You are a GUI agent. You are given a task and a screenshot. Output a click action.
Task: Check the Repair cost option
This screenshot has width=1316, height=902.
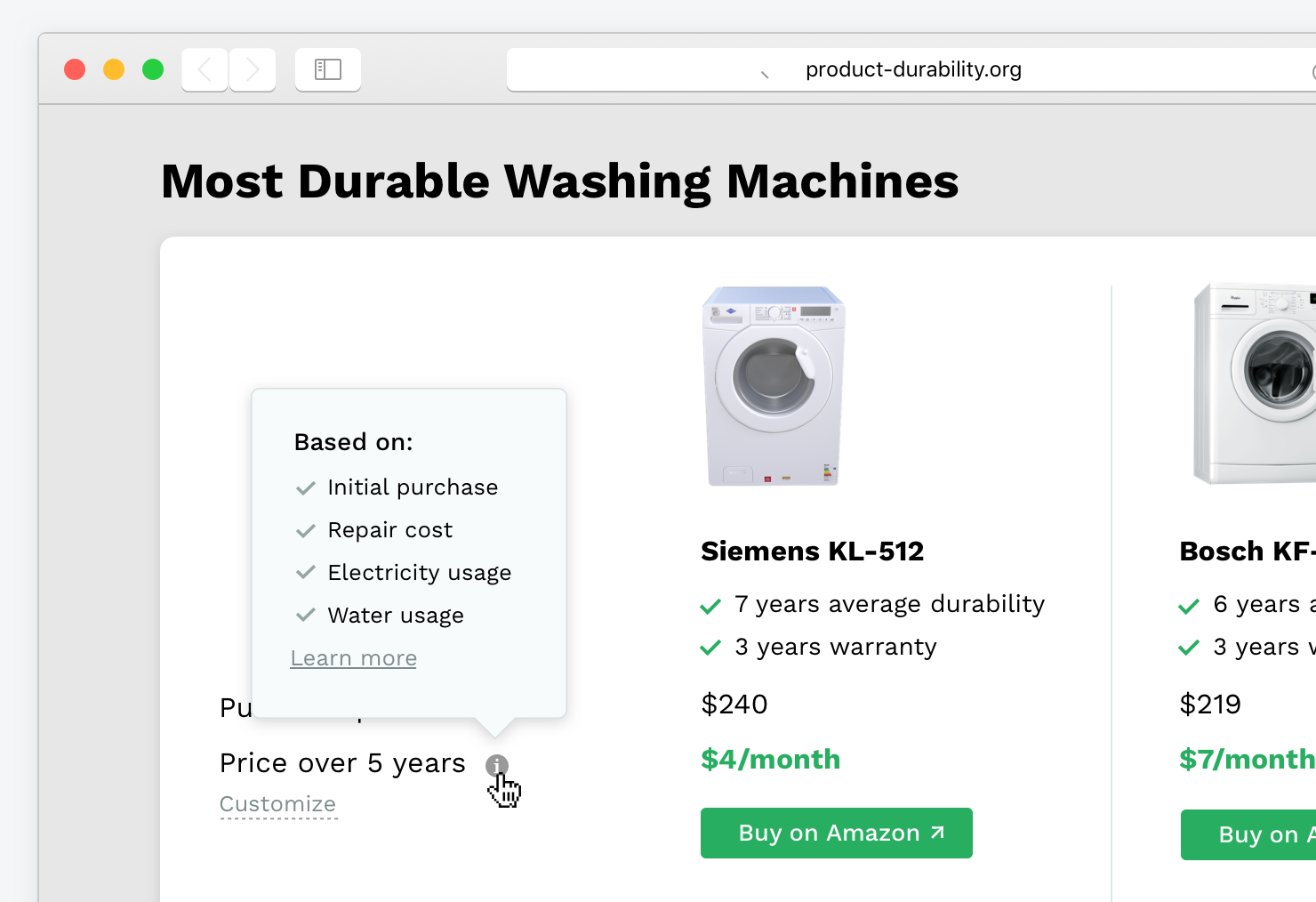(306, 530)
